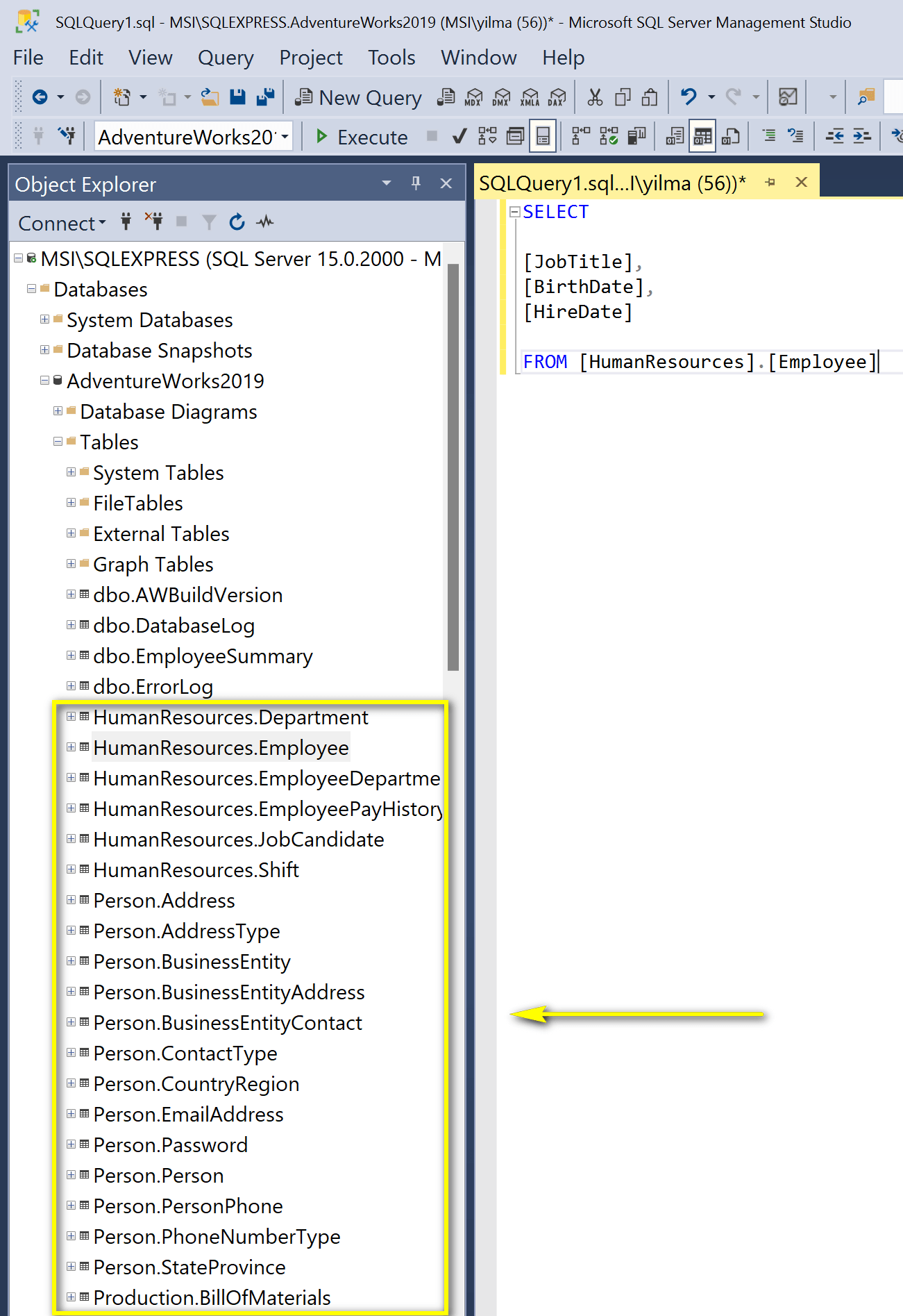The width and height of the screenshot is (903, 1316).
Task: Open the View menu
Action: [151, 58]
